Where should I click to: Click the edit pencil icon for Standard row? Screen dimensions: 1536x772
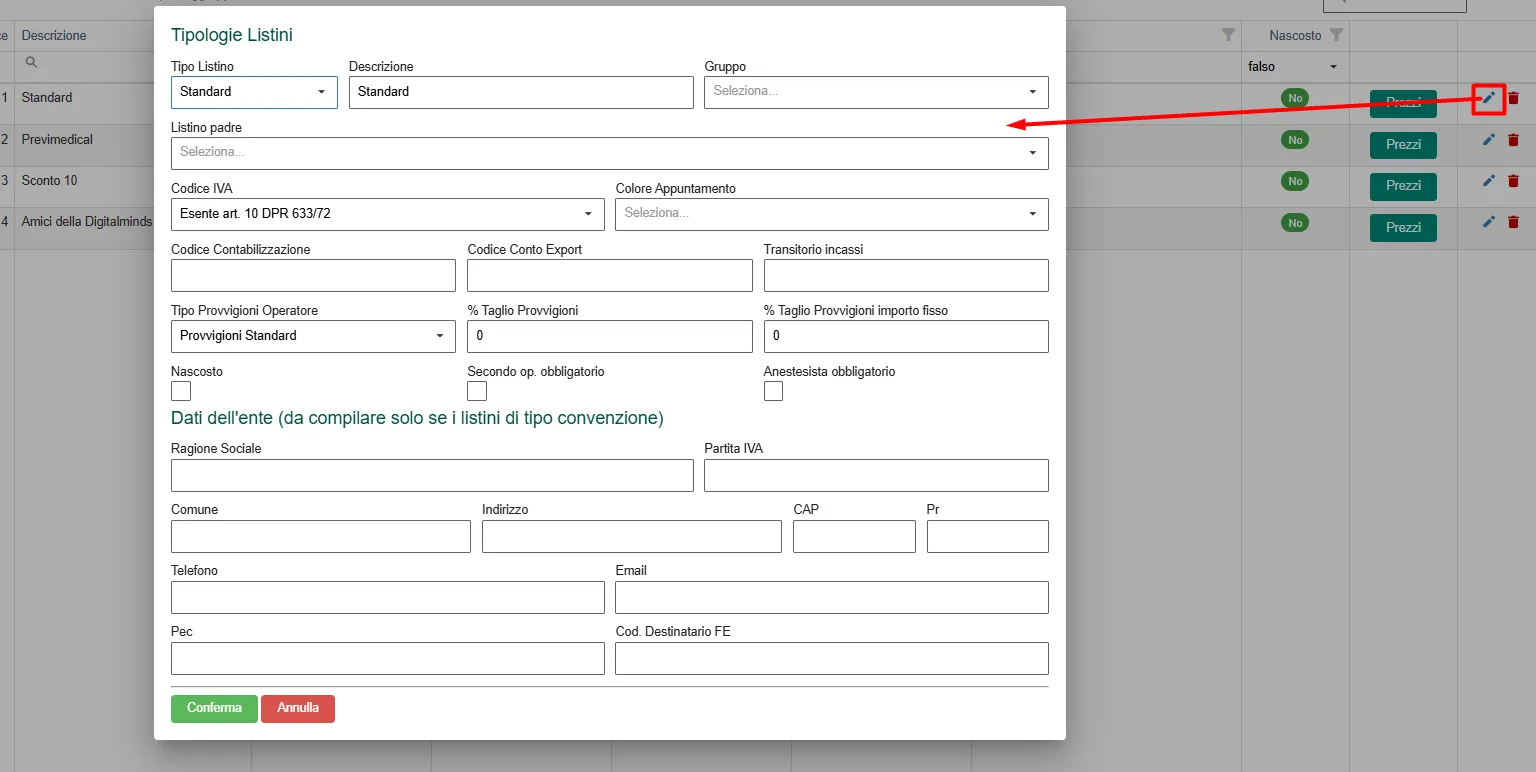(x=1489, y=98)
